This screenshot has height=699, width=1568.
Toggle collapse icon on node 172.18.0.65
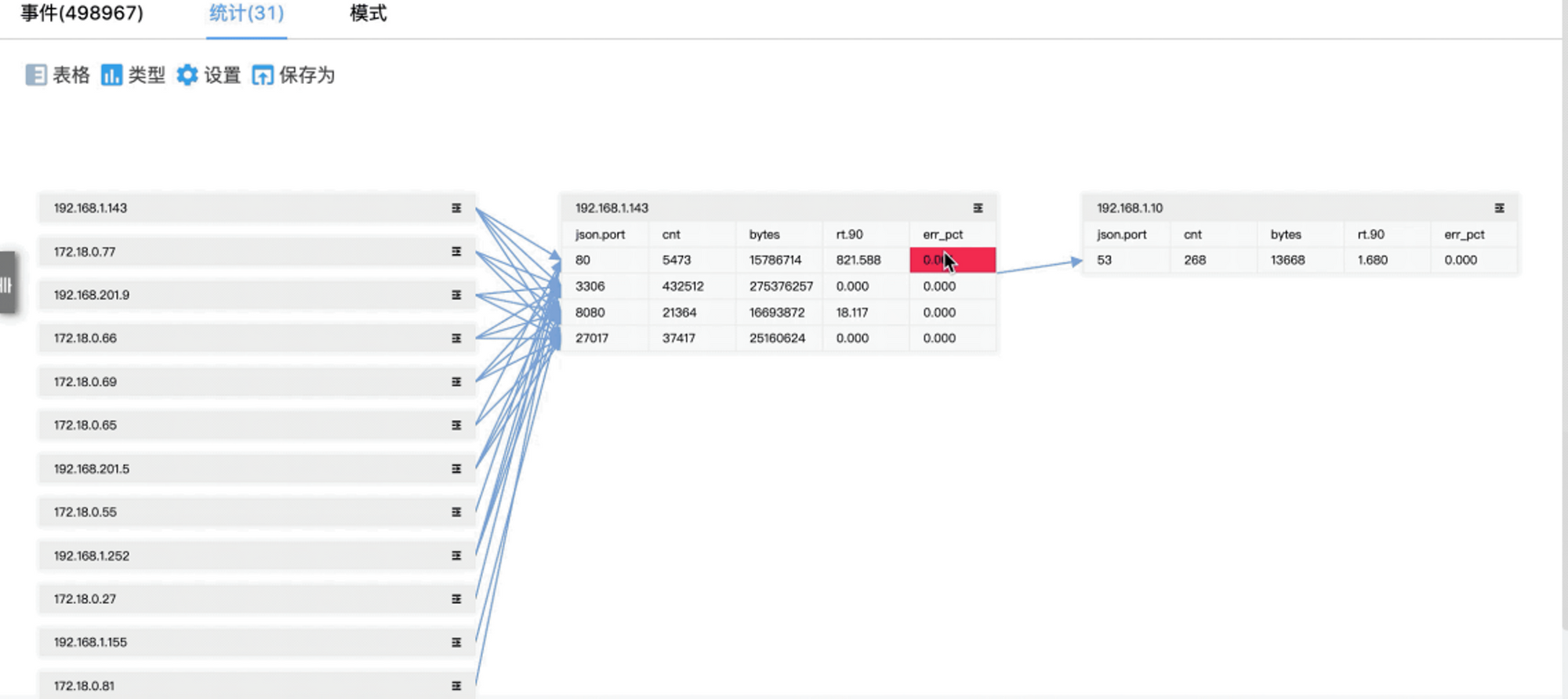(x=456, y=426)
